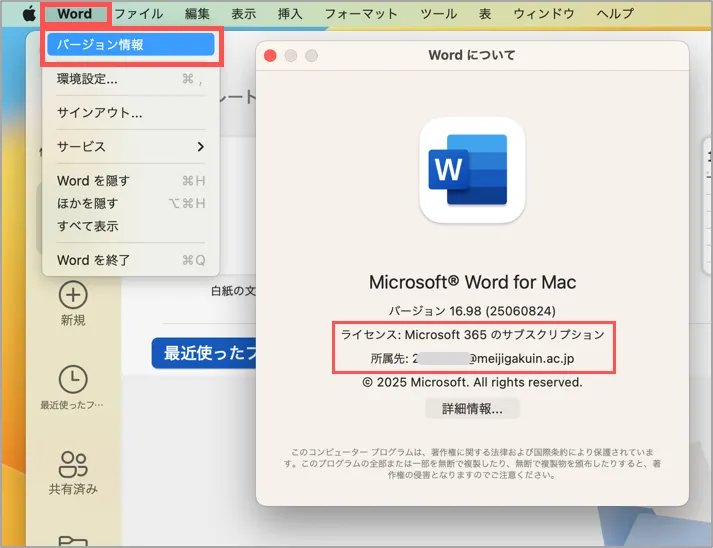Image resolution: width=713 pixels, height=548 pixels.
Task: Click the Word app icon in About dialog
Action: 472,170
